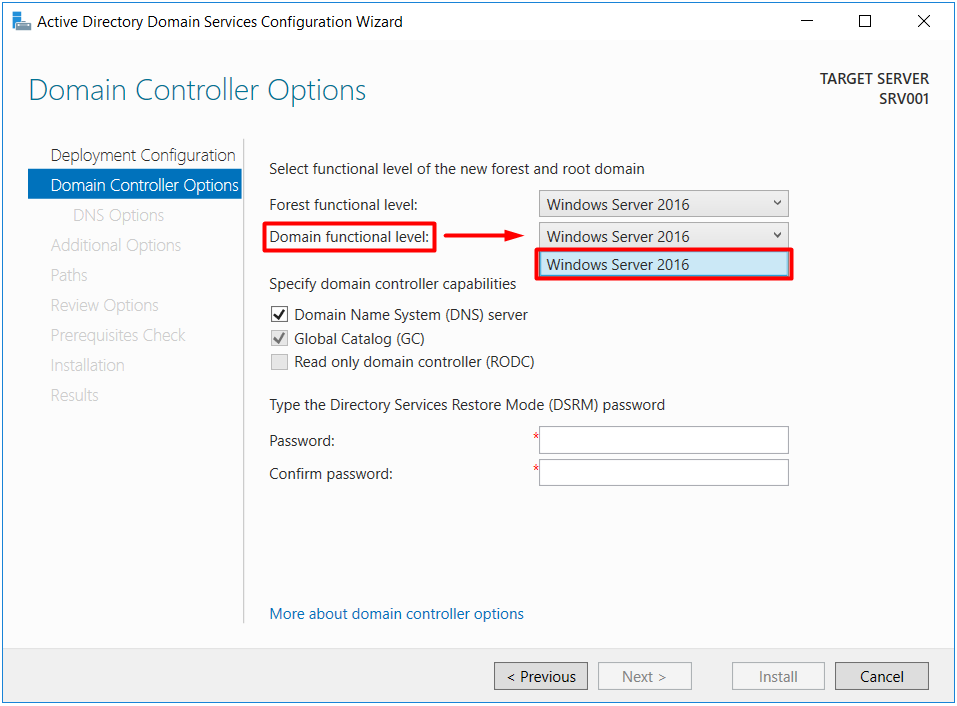Screen dimensions: 957x706
Task: Choose Windows Server 2016 from the open list
Action: coord(663,264)
